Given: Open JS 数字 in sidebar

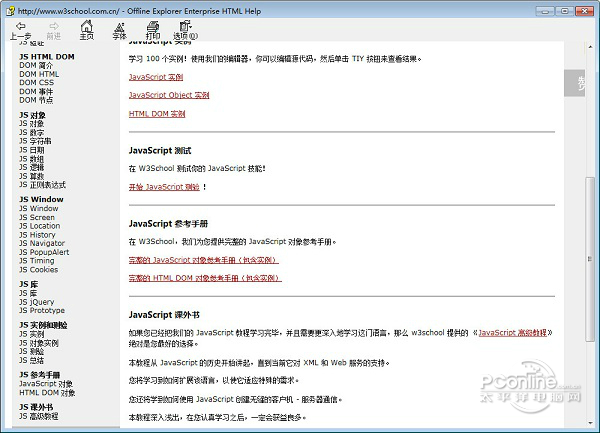Looking at the screenshot, I should tap(31, 132).
